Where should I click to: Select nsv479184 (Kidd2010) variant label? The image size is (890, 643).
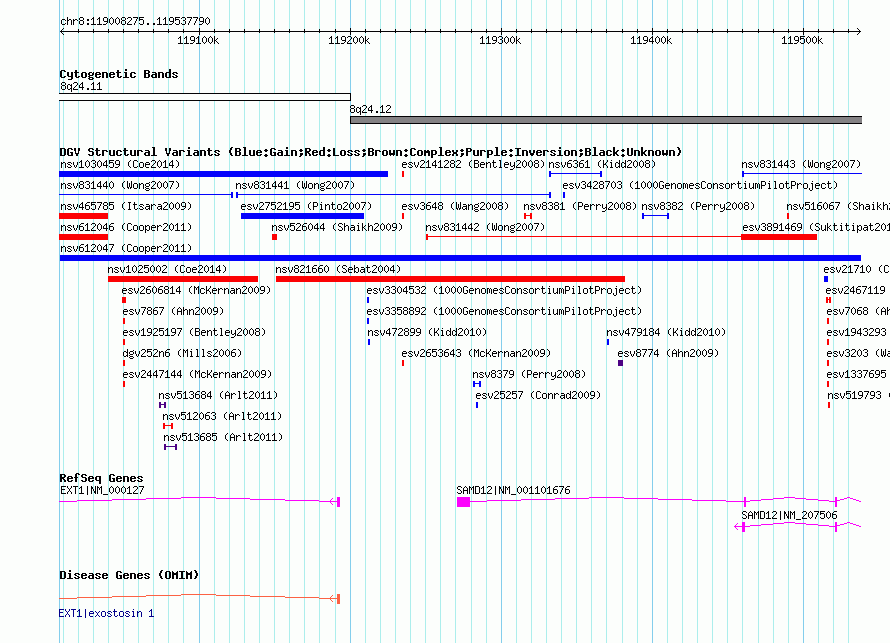[666, 332]
